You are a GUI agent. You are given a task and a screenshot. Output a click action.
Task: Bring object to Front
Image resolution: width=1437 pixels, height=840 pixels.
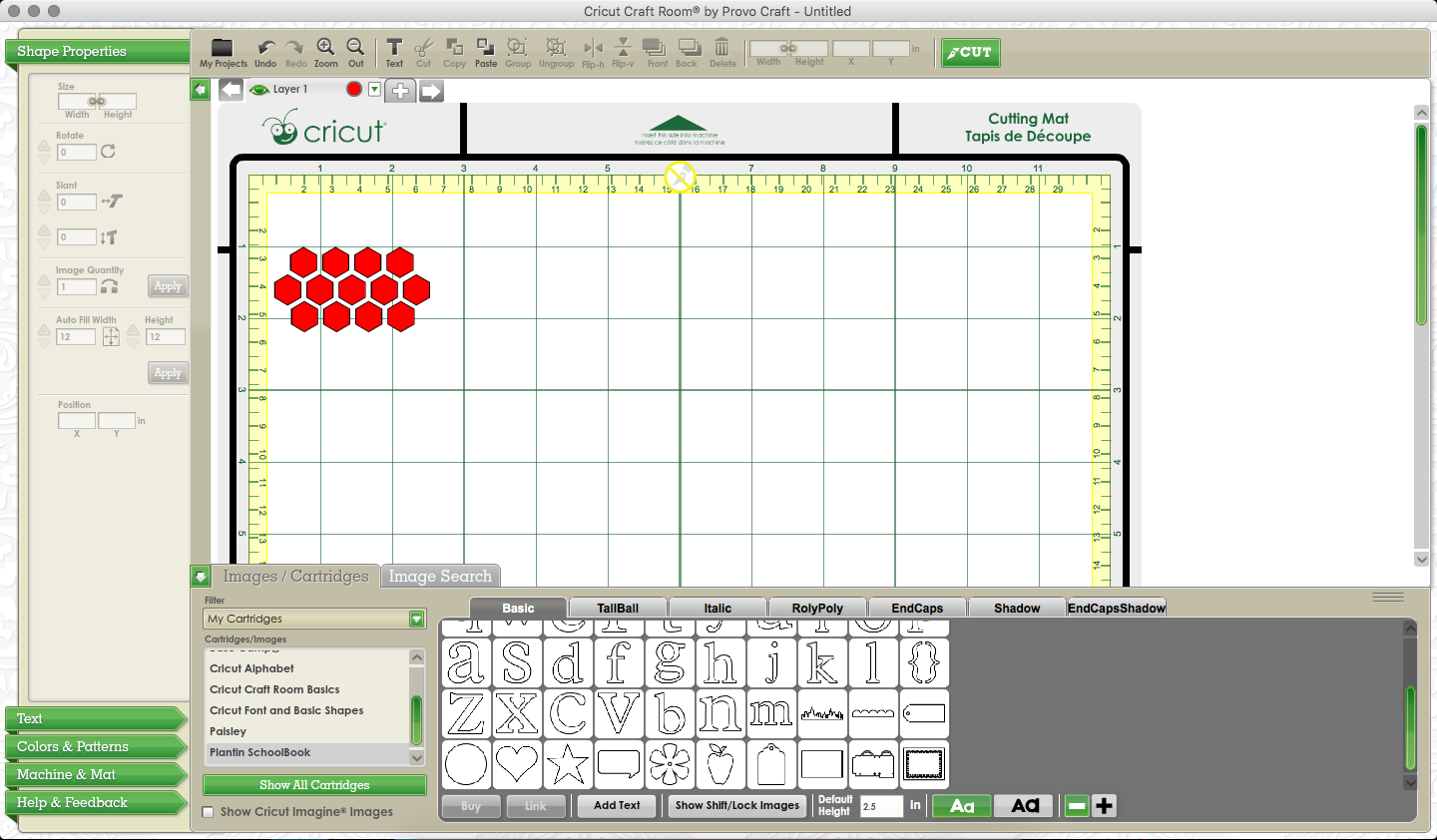(655, 47)
